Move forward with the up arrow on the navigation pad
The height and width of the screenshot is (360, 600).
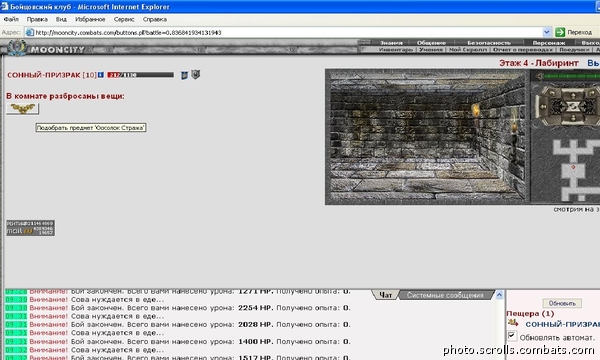pyautogui.click(x=573, y=95)
